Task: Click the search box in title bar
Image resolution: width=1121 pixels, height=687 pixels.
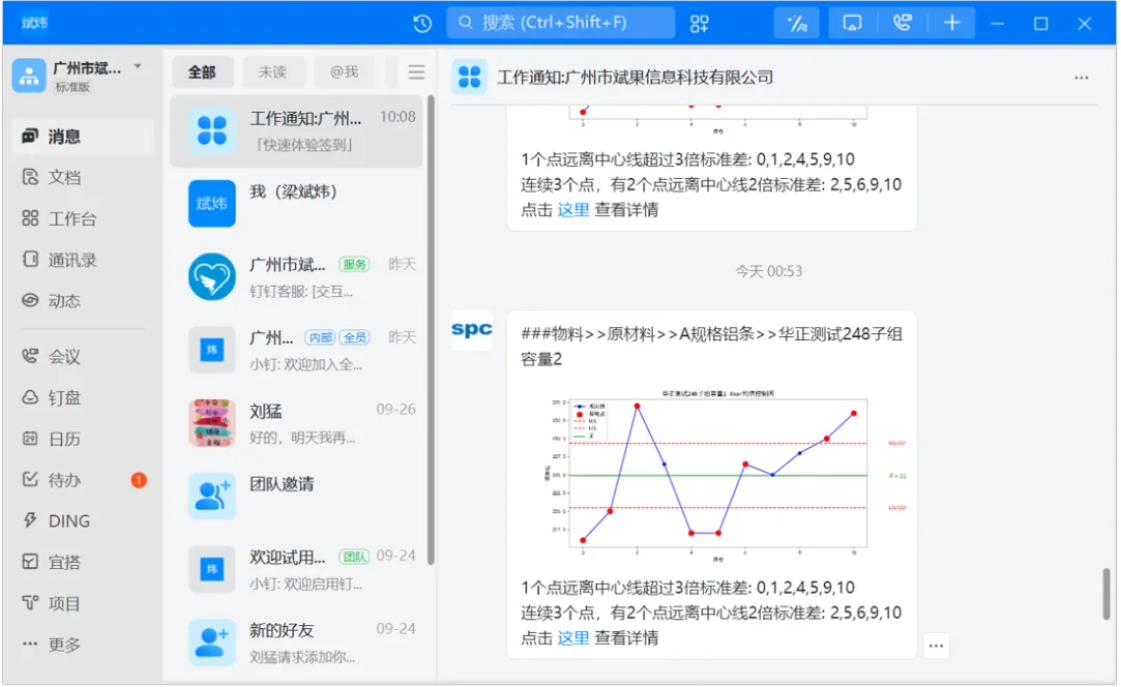Action: [560, 23]
